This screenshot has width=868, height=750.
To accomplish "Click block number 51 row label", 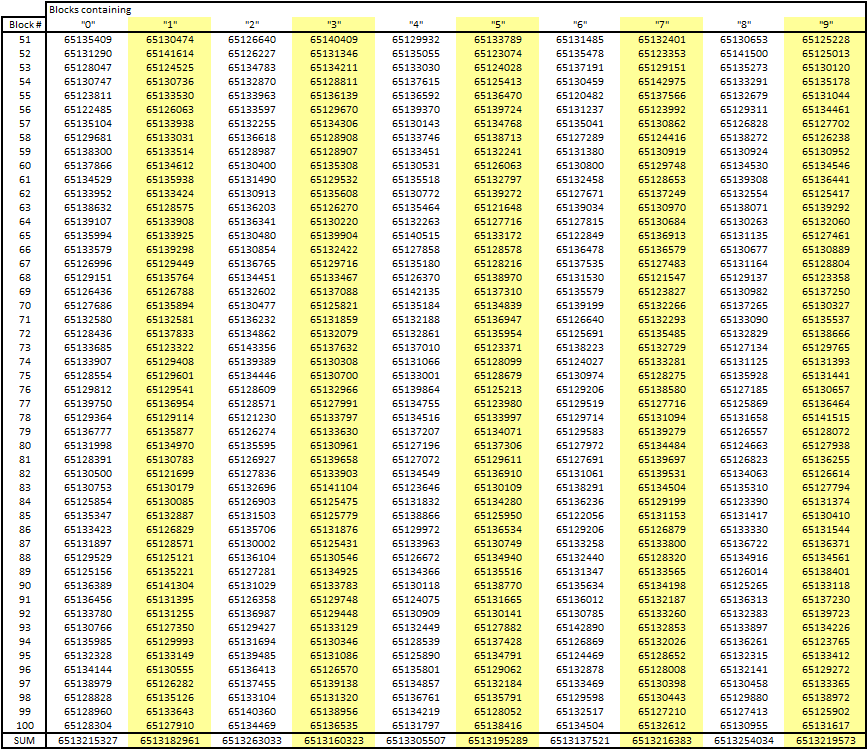I will (x=25, y=40).
